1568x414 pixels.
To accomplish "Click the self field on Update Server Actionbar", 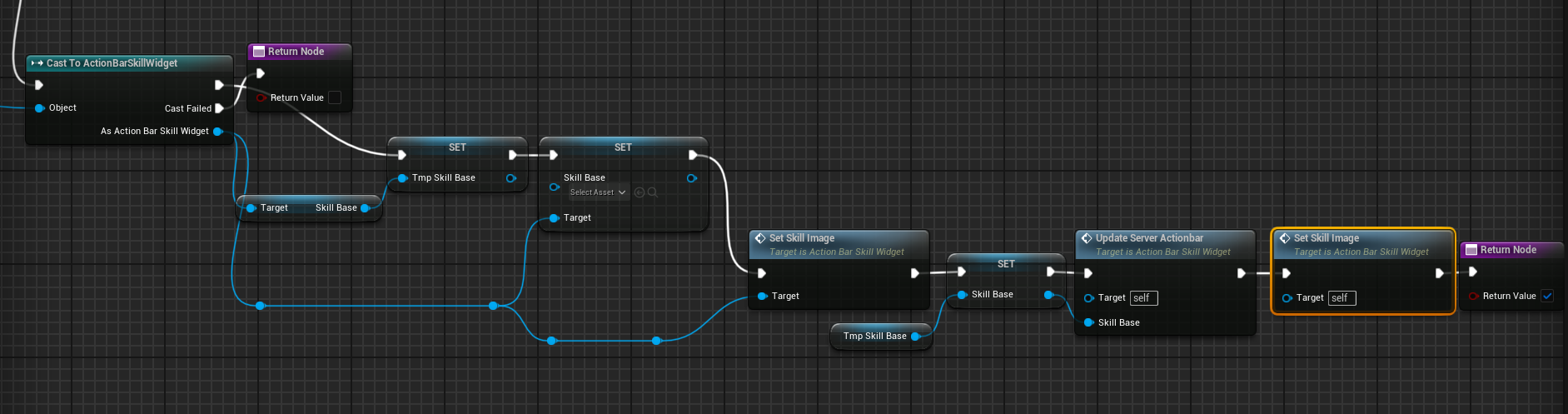I will coord(1143,298).
